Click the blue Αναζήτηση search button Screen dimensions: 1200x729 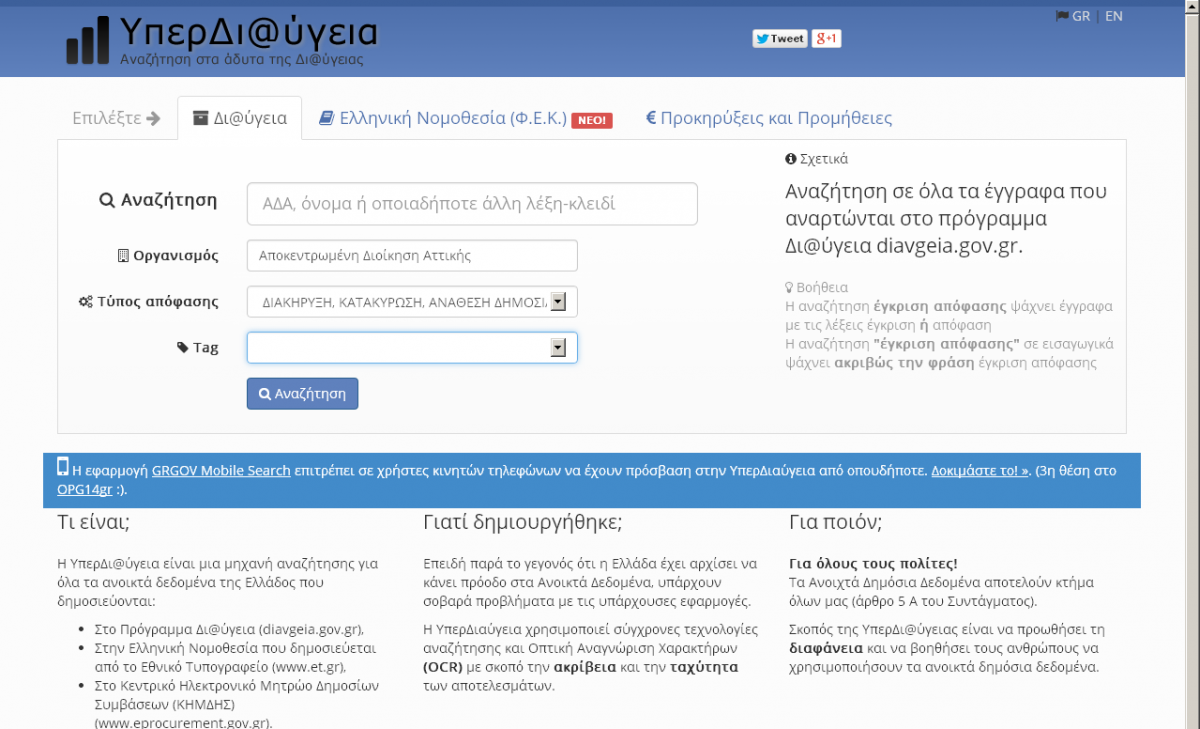pyautogui.click(x=302, y=394)
